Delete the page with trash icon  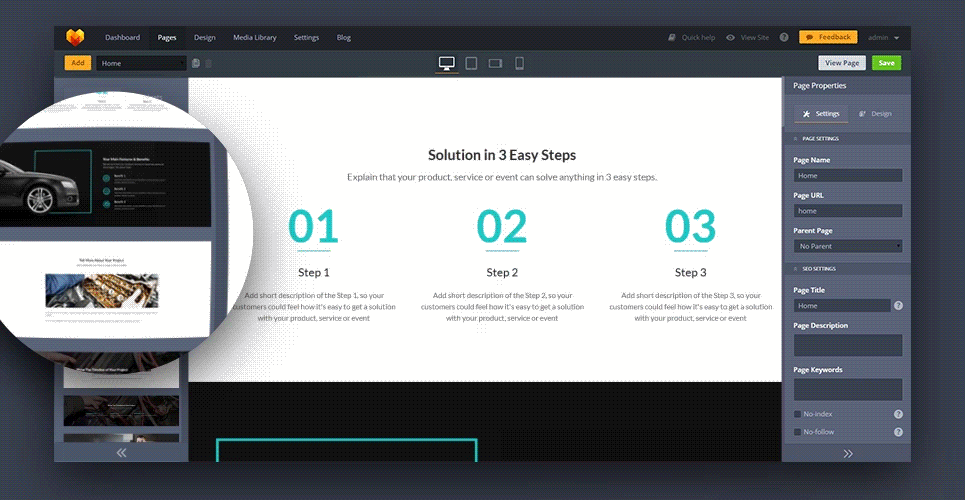click(209, 63)
